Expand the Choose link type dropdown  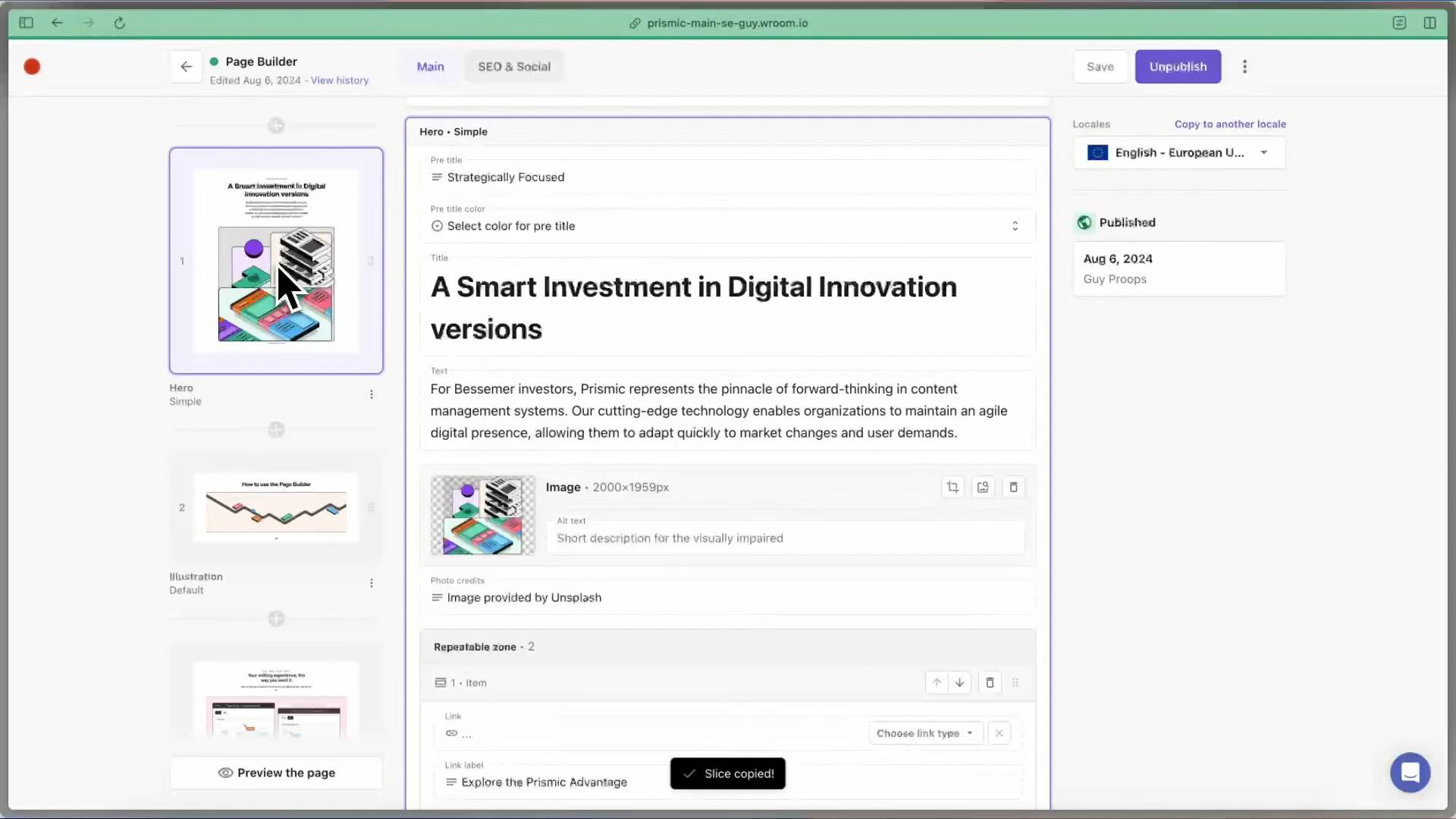coord(924,733)
